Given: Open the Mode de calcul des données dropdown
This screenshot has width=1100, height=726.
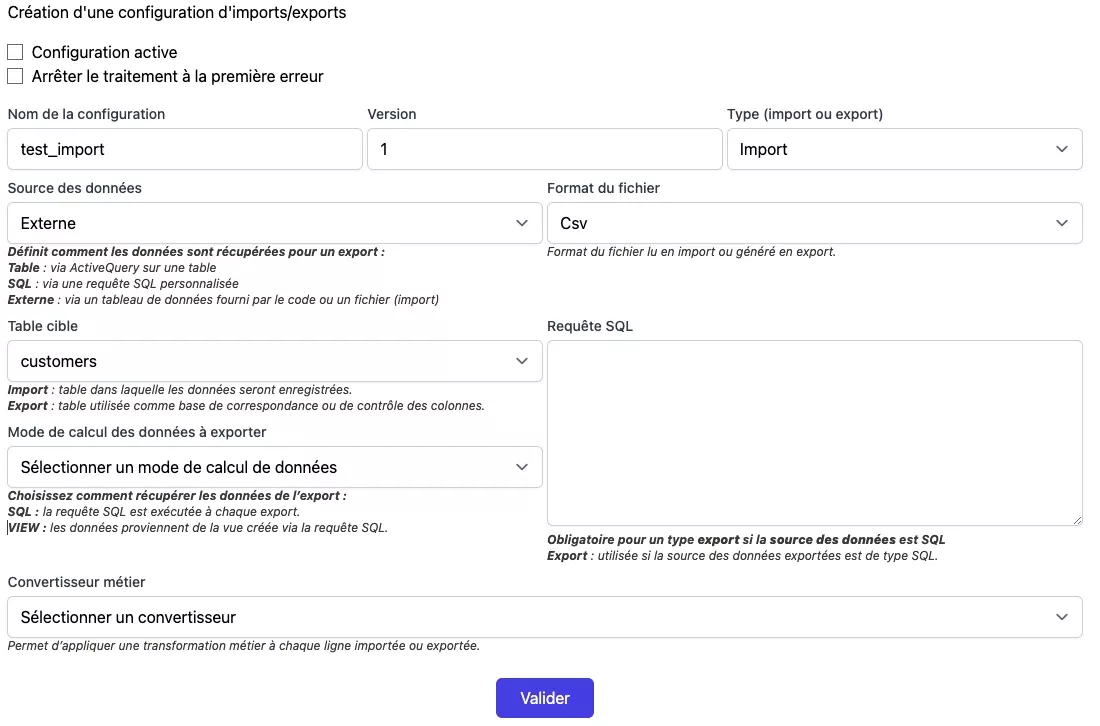Looking at the screenshot, I should [x=274, y=467].
